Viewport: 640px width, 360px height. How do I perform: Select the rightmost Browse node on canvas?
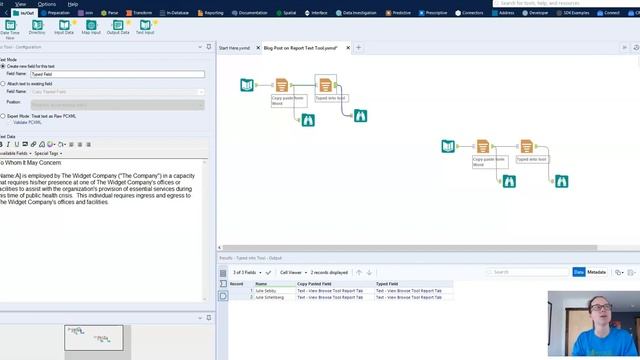562,181
